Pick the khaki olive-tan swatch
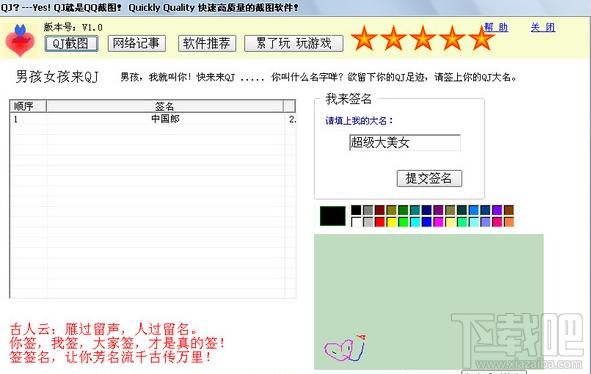591x374 pixels. [x=450, y=210]
